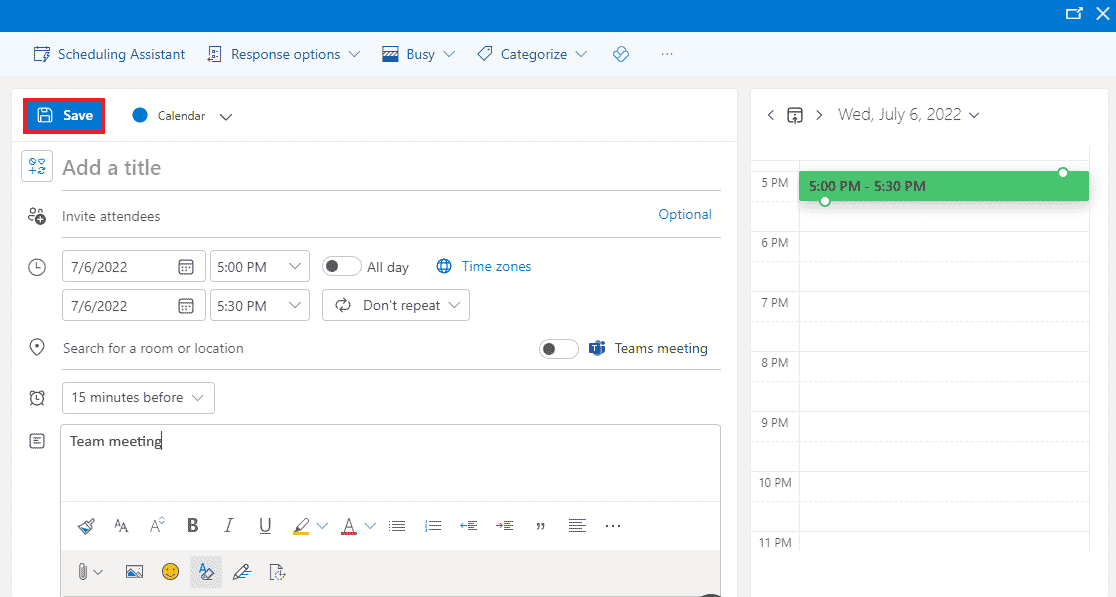The width and height of the screenshot is (1116, 597).
Task: Open the Response options menu
Action: [283, 54]
